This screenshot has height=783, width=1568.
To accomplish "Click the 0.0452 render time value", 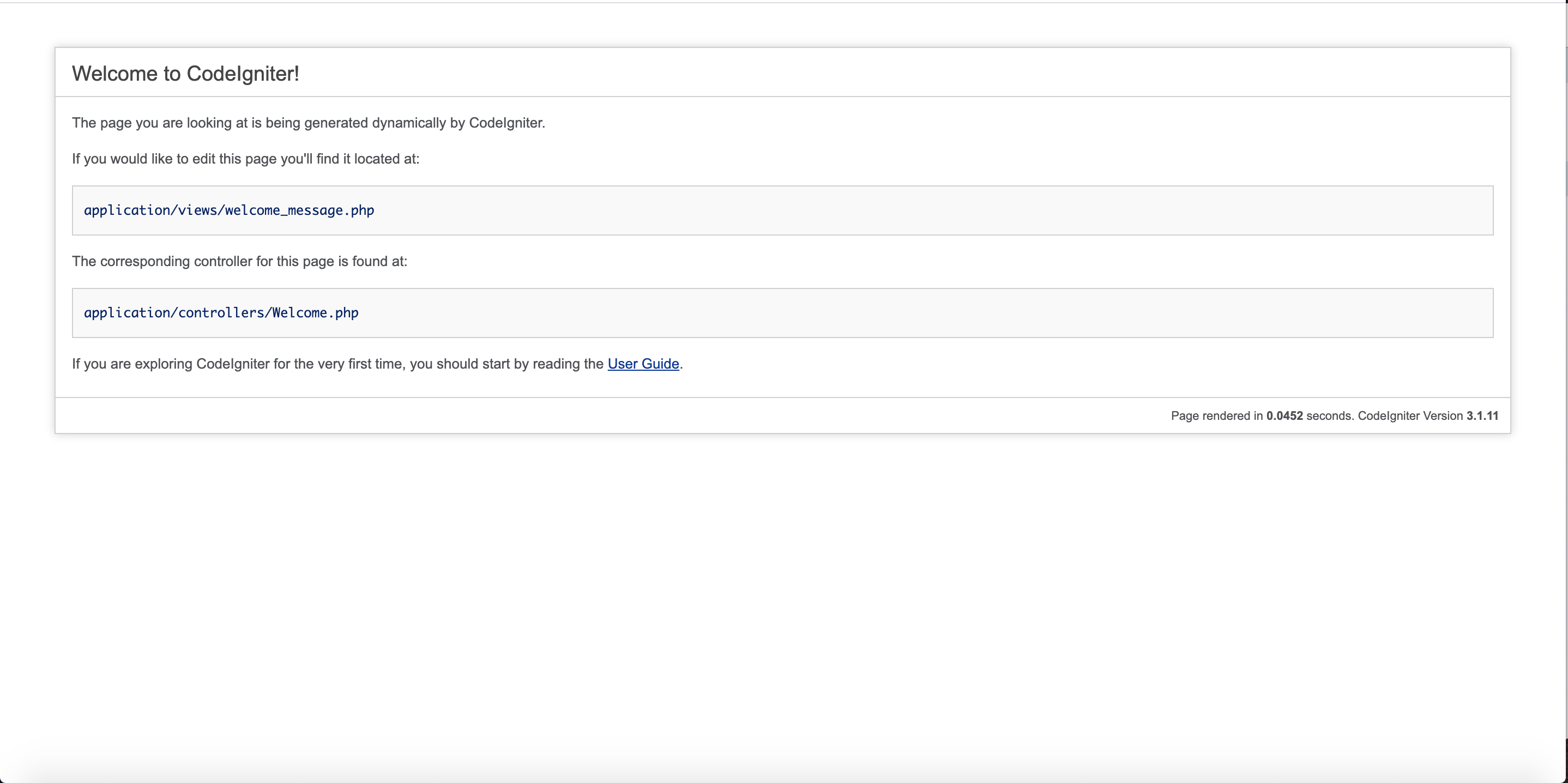I will pos(1284,416).
